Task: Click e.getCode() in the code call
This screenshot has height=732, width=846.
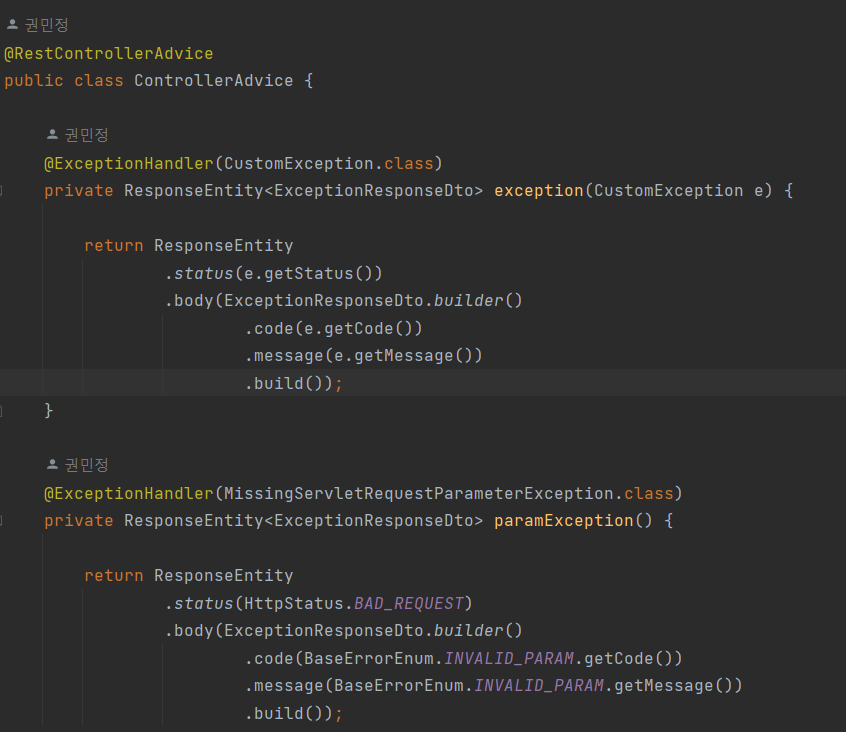Action: click(358, 329)
